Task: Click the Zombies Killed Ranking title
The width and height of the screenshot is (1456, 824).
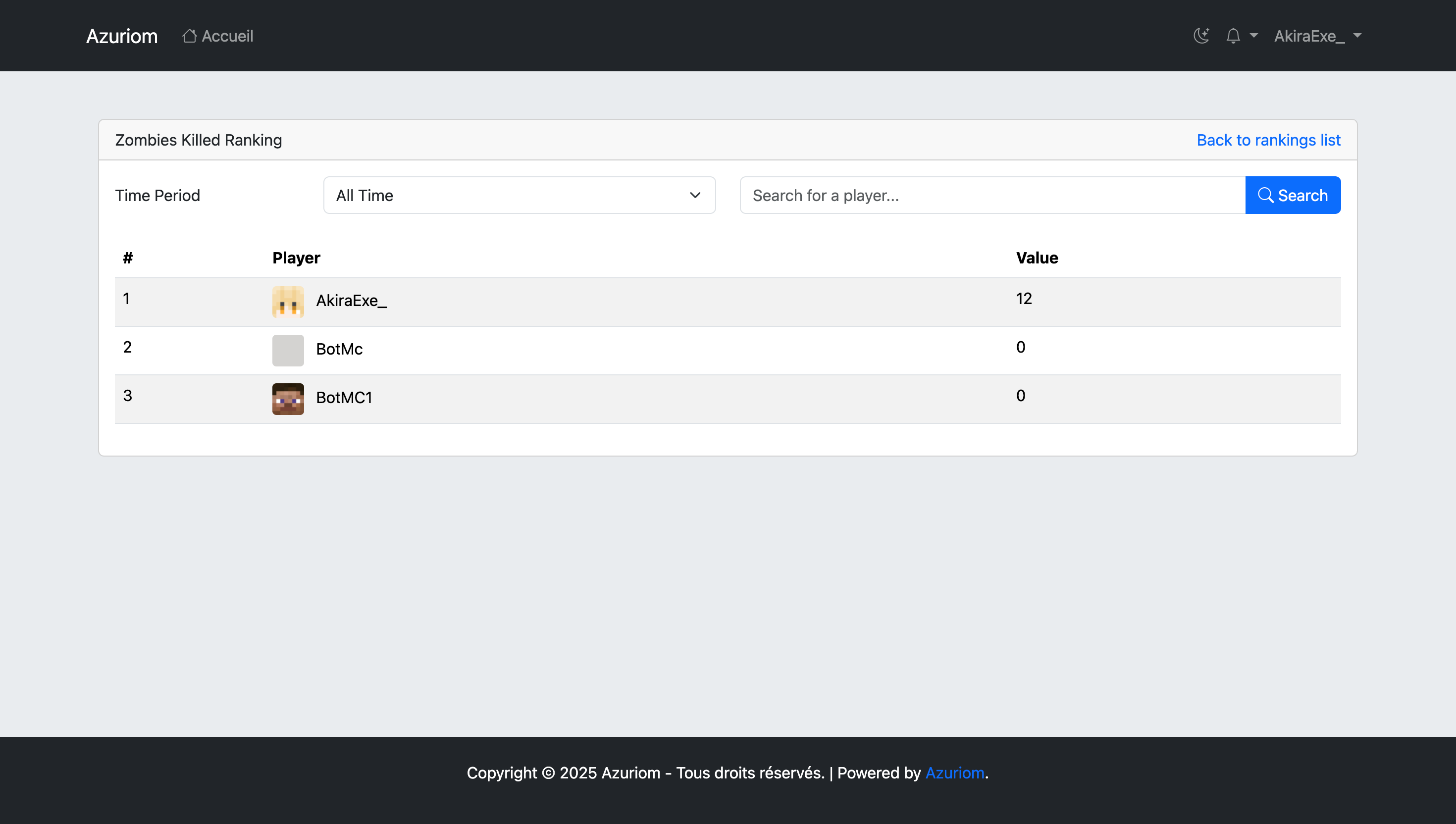Action: 199,140
